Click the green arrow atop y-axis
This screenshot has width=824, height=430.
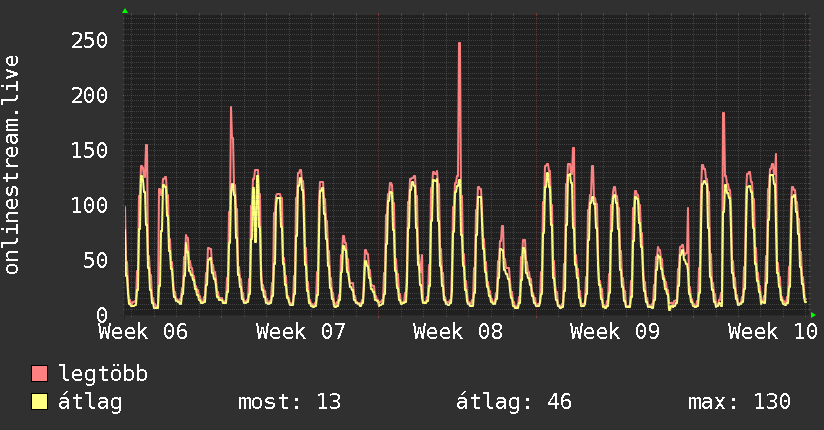(125, 11)
